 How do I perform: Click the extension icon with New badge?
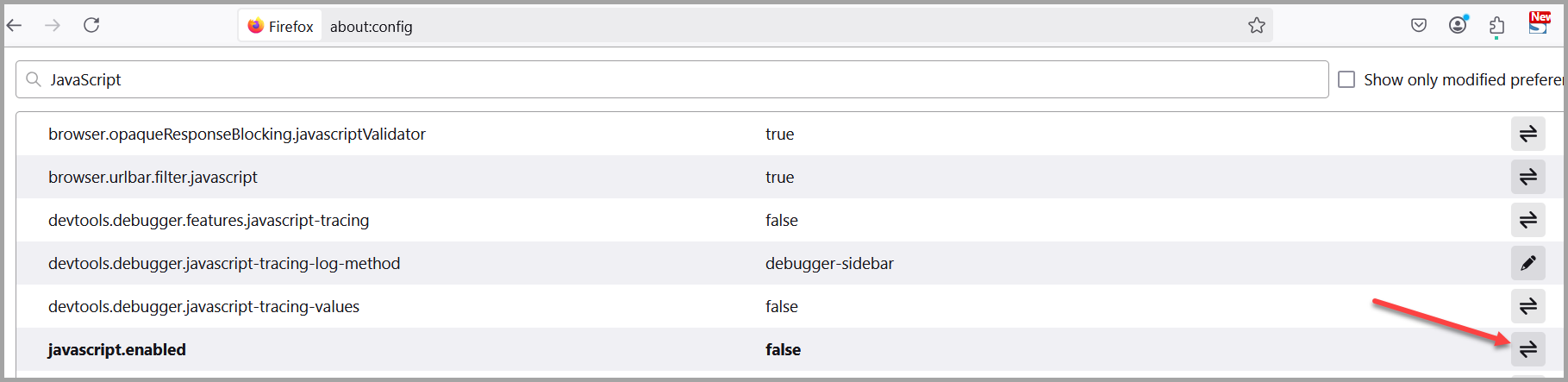point(1539,24)
